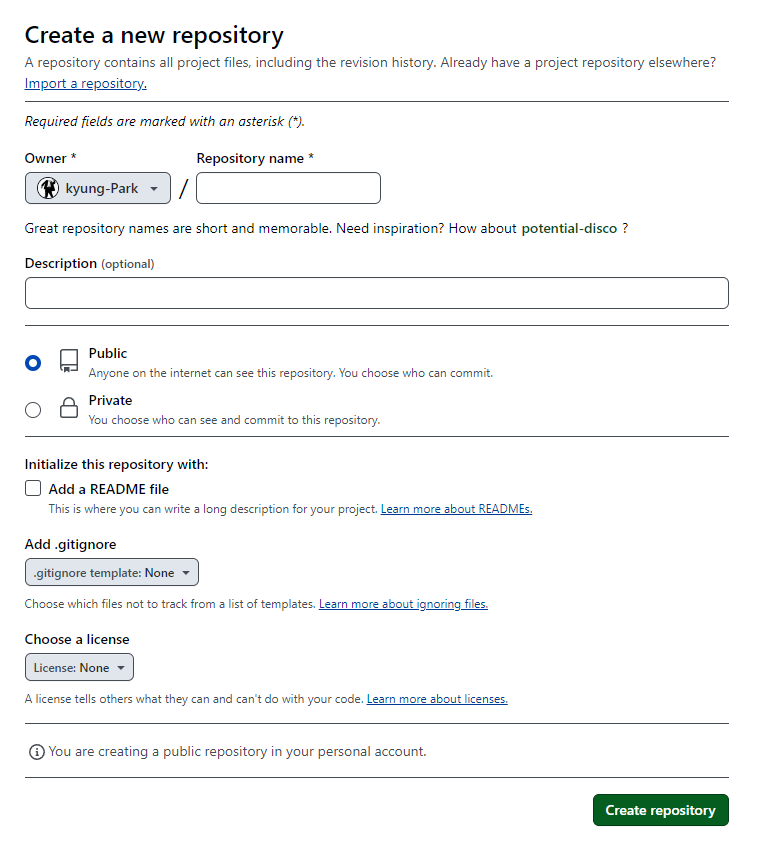Viewport: 758px width, 847px height.
Task: Click the public repository book icon
Action: click(69, 361)
